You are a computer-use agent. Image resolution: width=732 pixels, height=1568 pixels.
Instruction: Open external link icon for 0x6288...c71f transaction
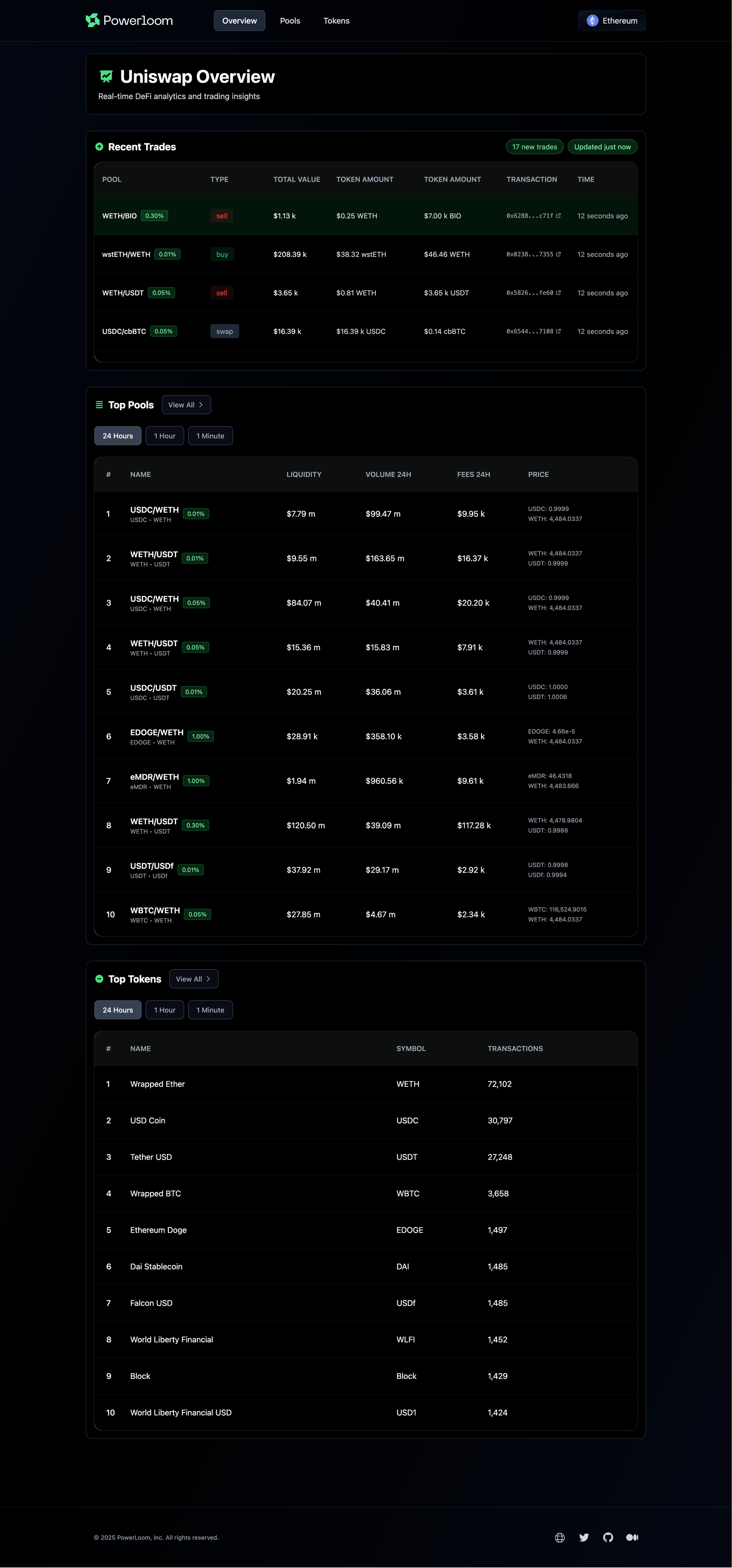pos(559,215)
